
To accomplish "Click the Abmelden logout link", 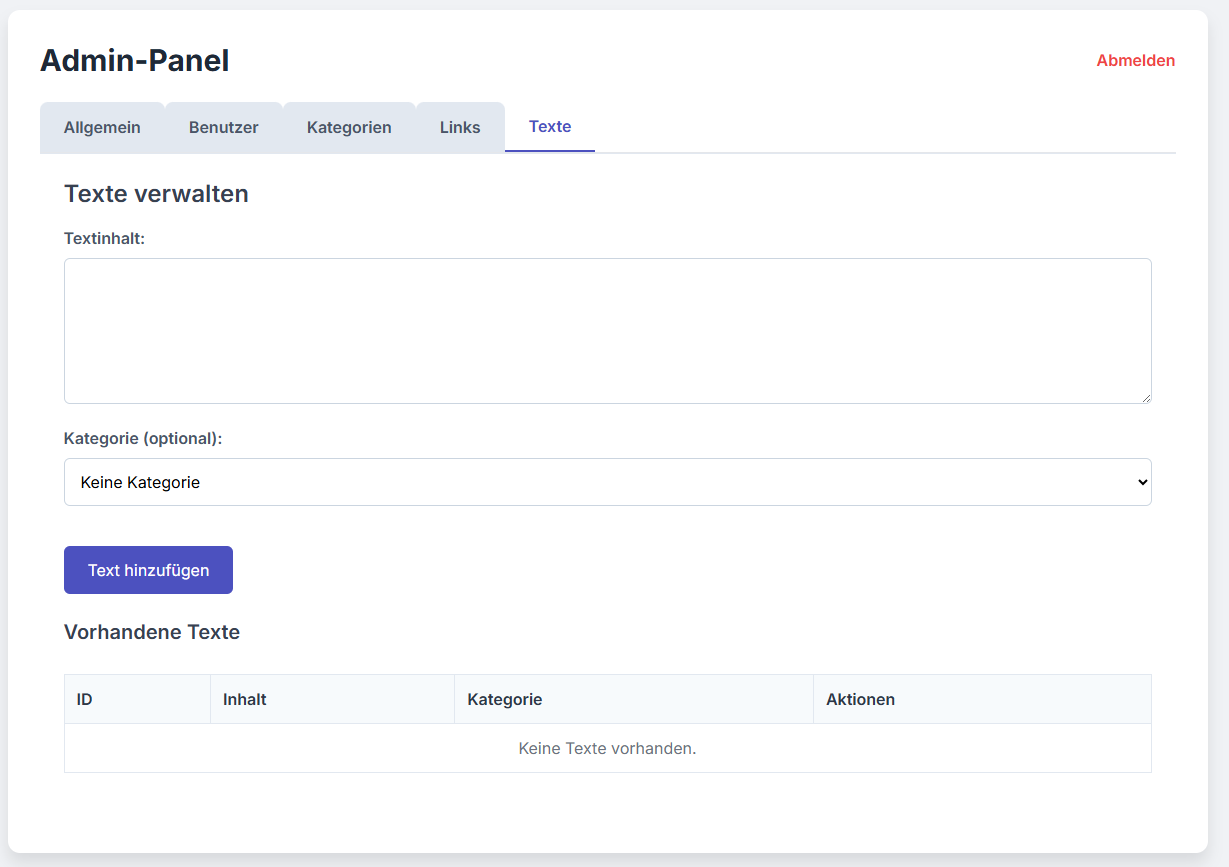I will pos(1135,60).
